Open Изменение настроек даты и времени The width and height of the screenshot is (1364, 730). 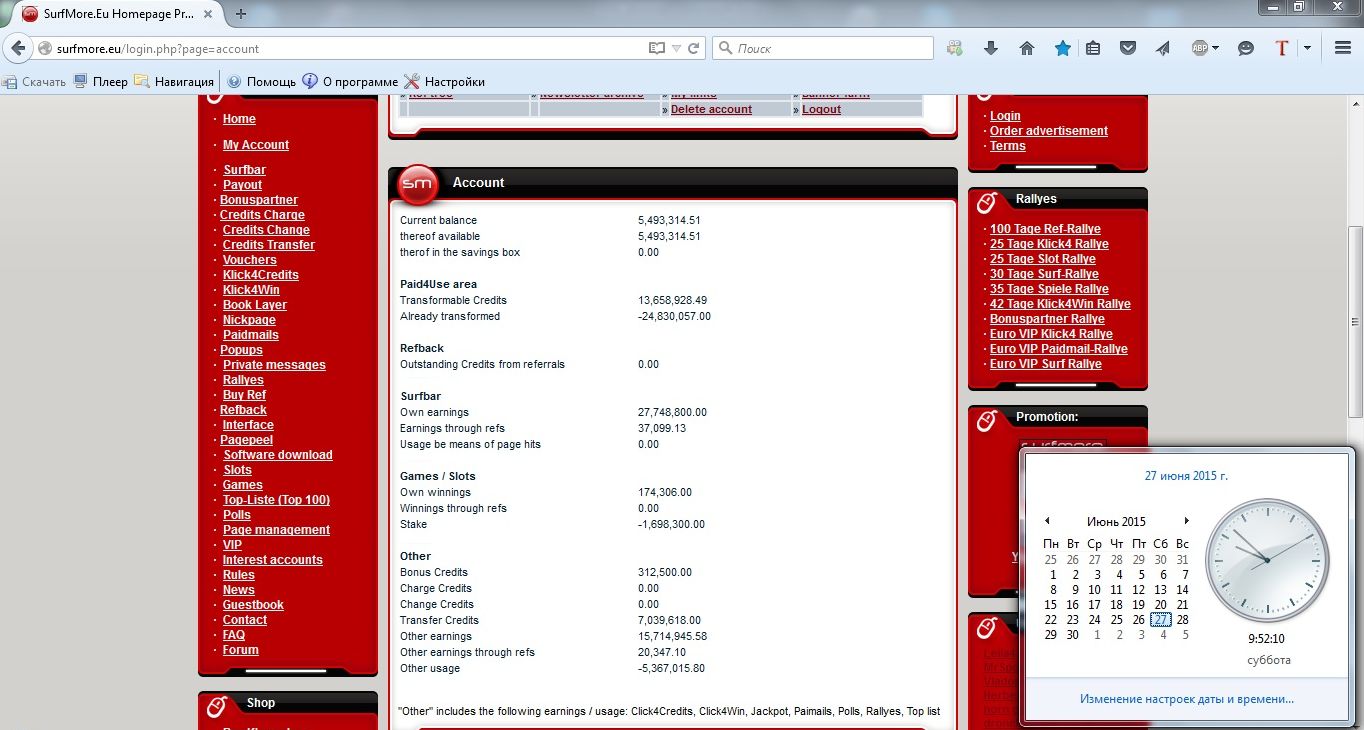(x=1187, y=699)
